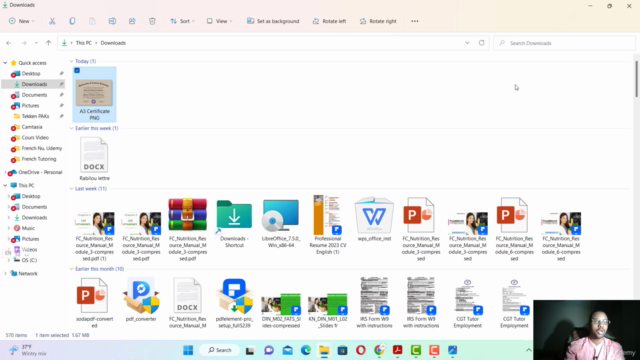Open Adobe Acrobat from the taskbar
The height and width of the screenshot is (360, 640).
[398, 350]
